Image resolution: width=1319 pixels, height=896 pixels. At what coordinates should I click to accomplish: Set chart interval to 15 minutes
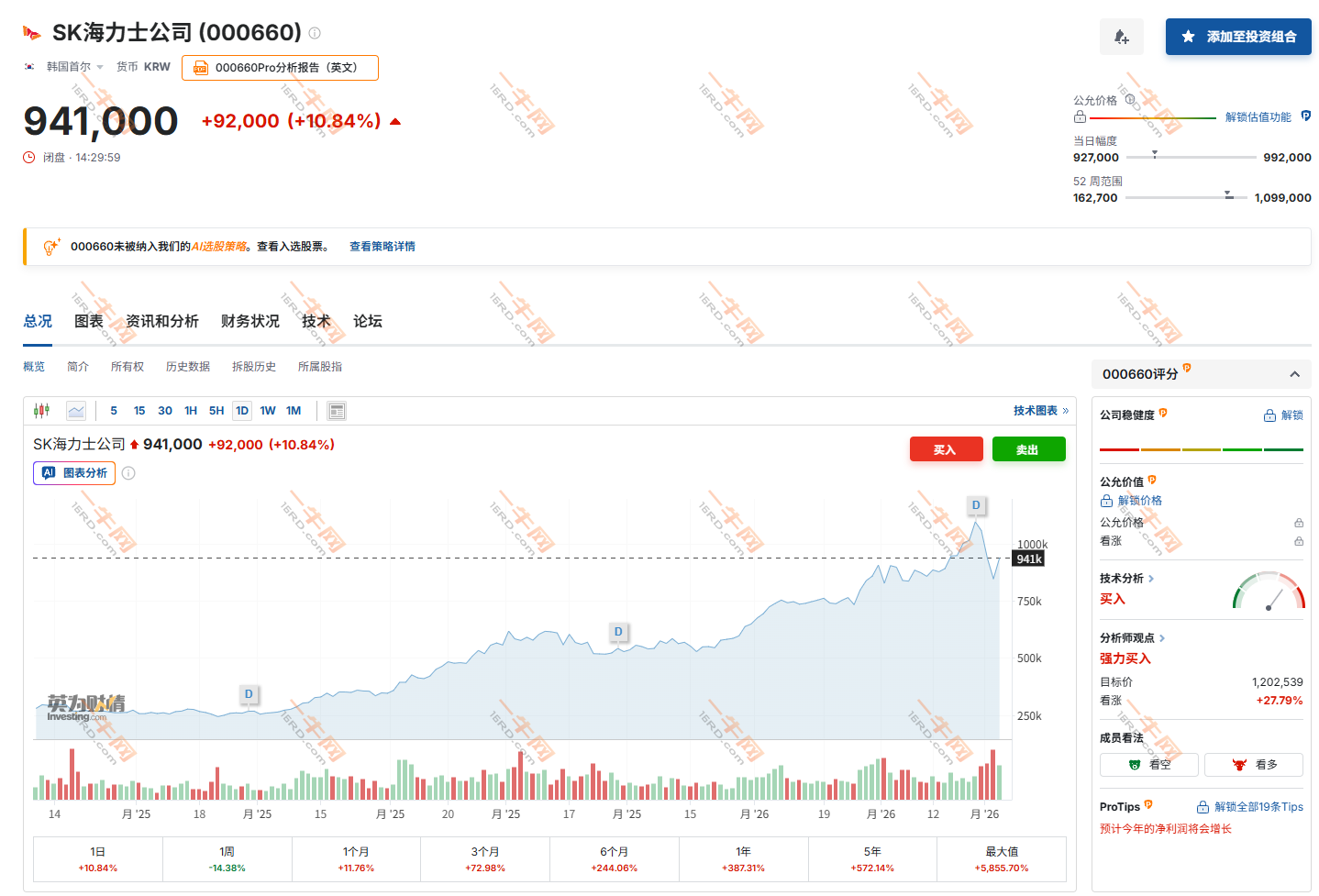(139, 411)
